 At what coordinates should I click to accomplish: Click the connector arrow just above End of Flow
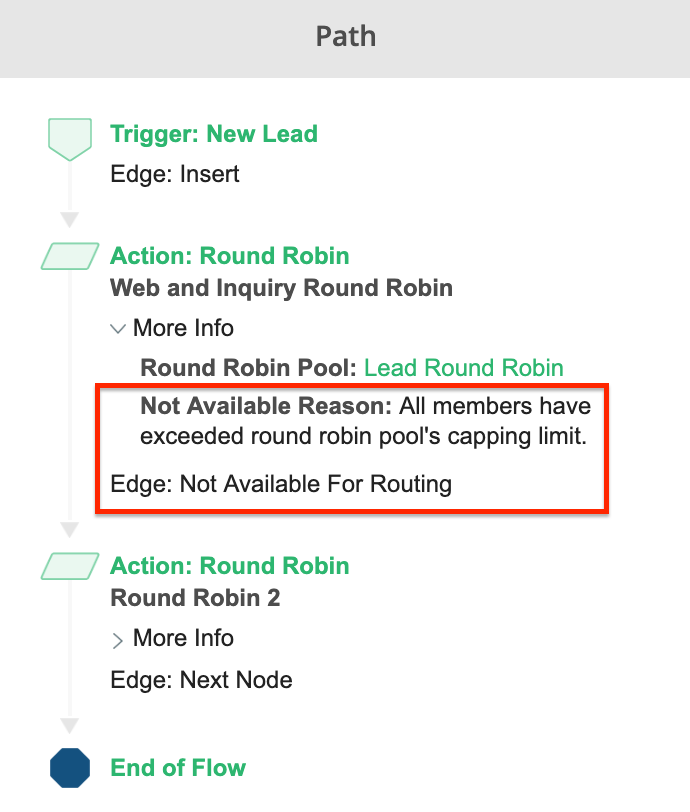[x=69, y=725]
